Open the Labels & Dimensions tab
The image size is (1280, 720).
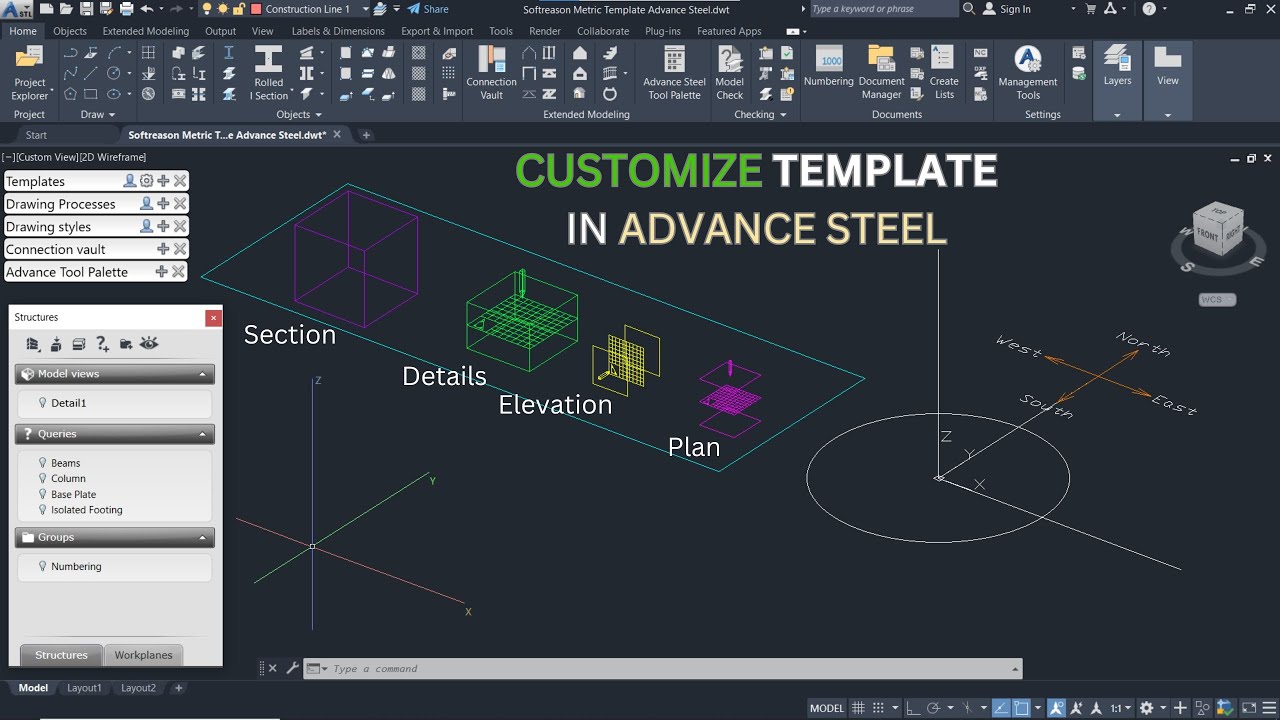pos(338,31)
